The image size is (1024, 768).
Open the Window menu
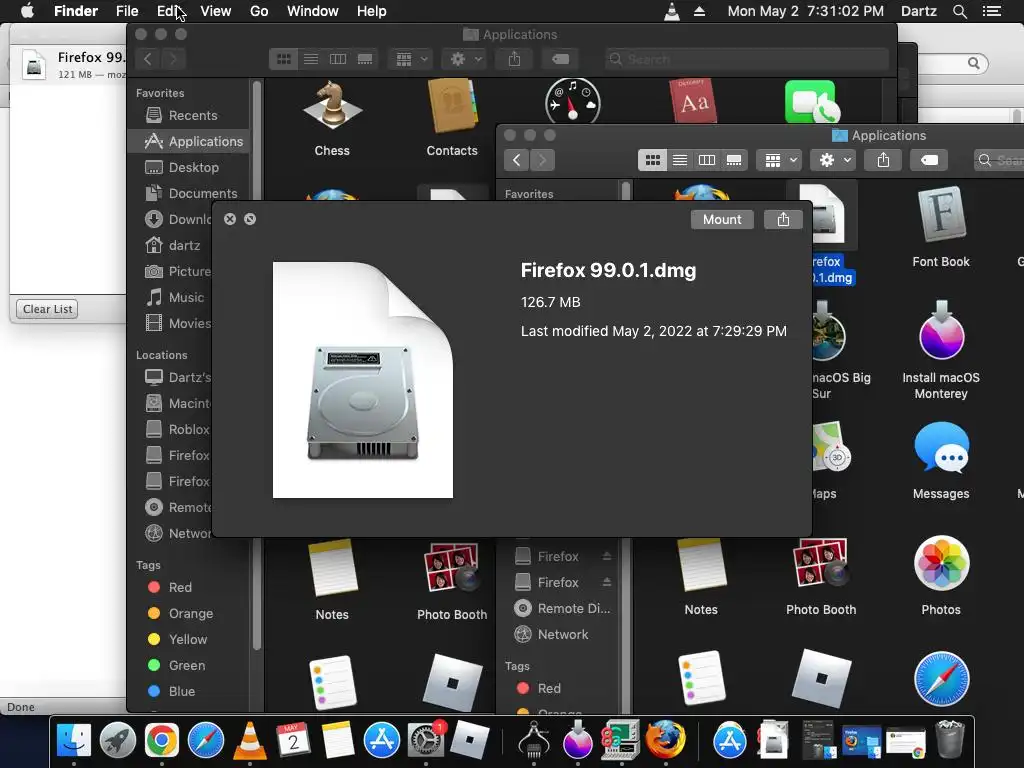312,11
